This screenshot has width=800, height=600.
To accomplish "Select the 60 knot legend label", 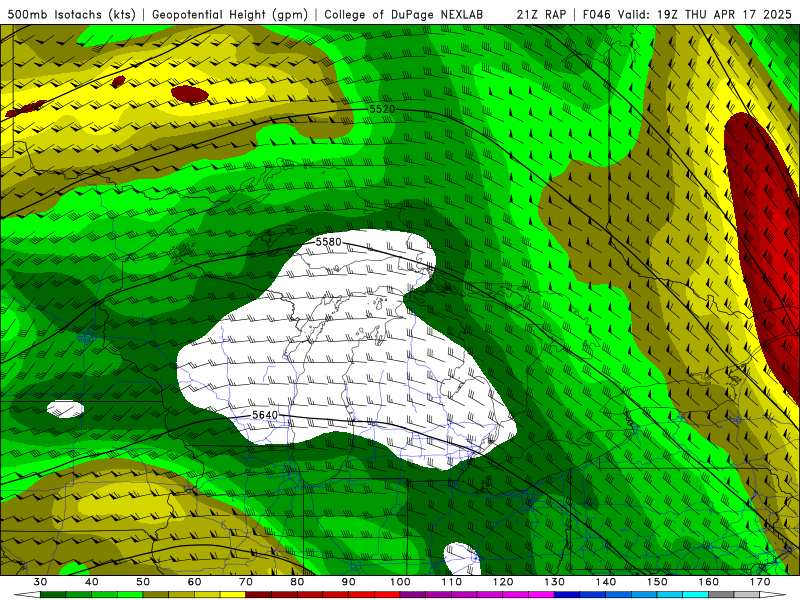I will tap(194, 582).
